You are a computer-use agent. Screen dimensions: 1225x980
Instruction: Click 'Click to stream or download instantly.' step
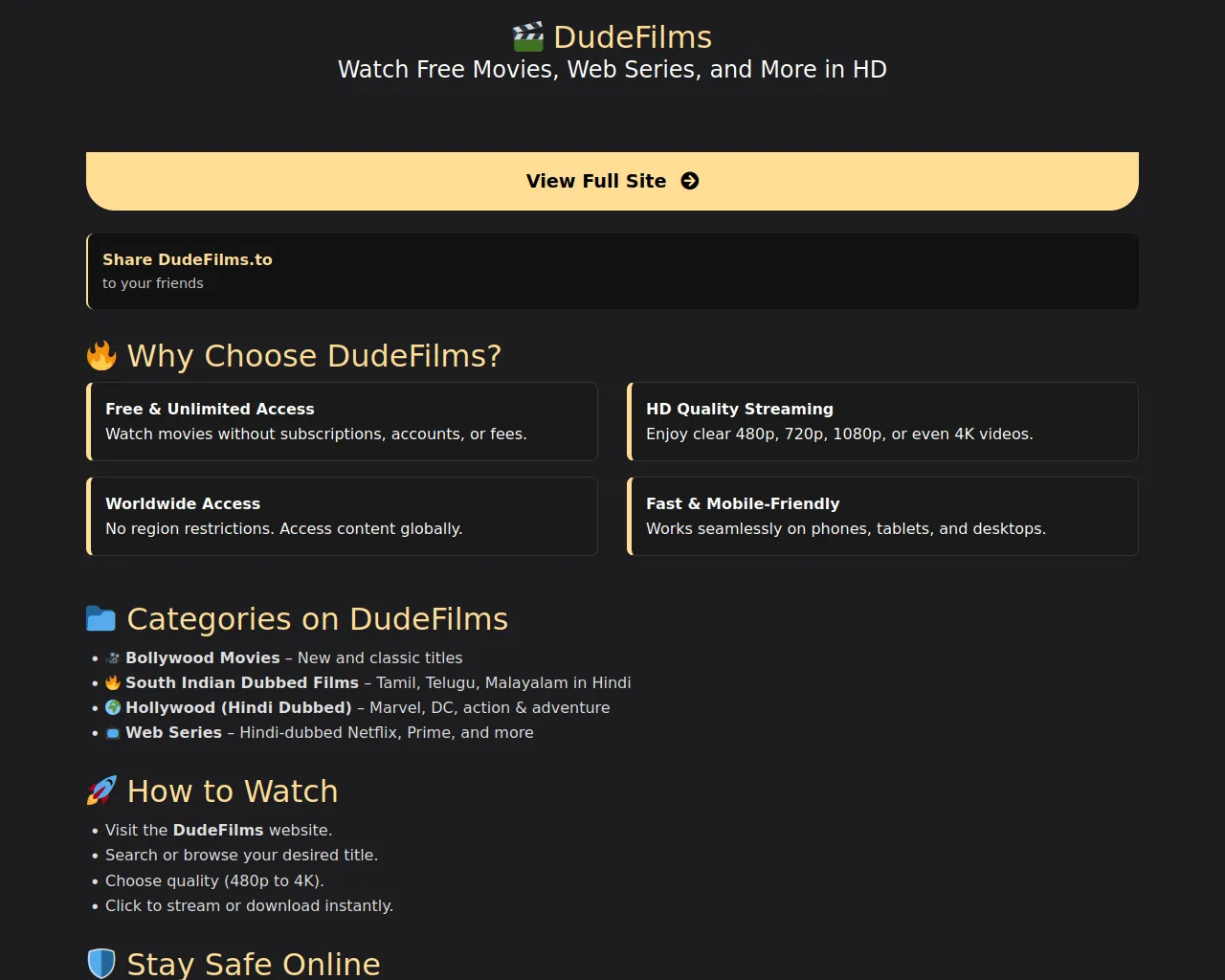coord(249,906)
